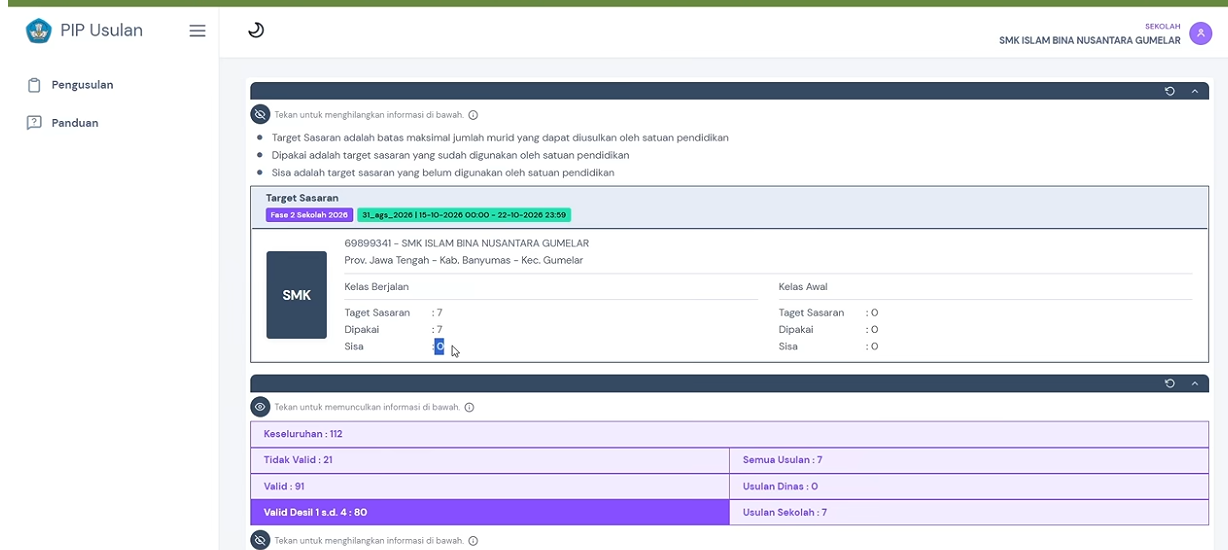Show info using eye toggle above Keseluruhan row
The width and height of the screenshot is (1228, 550).
260,407
